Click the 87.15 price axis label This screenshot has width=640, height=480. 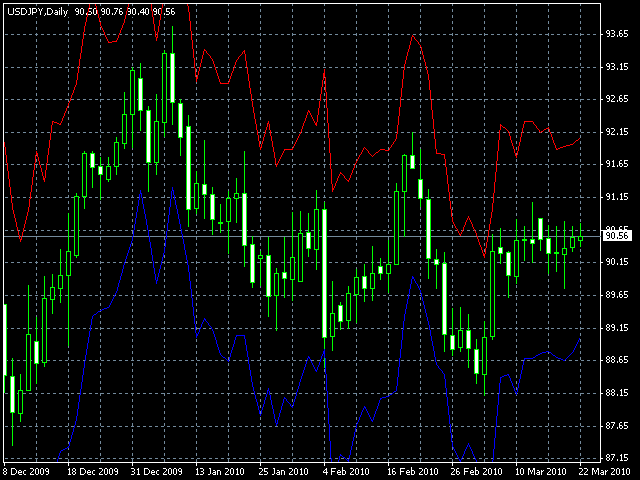617,458
